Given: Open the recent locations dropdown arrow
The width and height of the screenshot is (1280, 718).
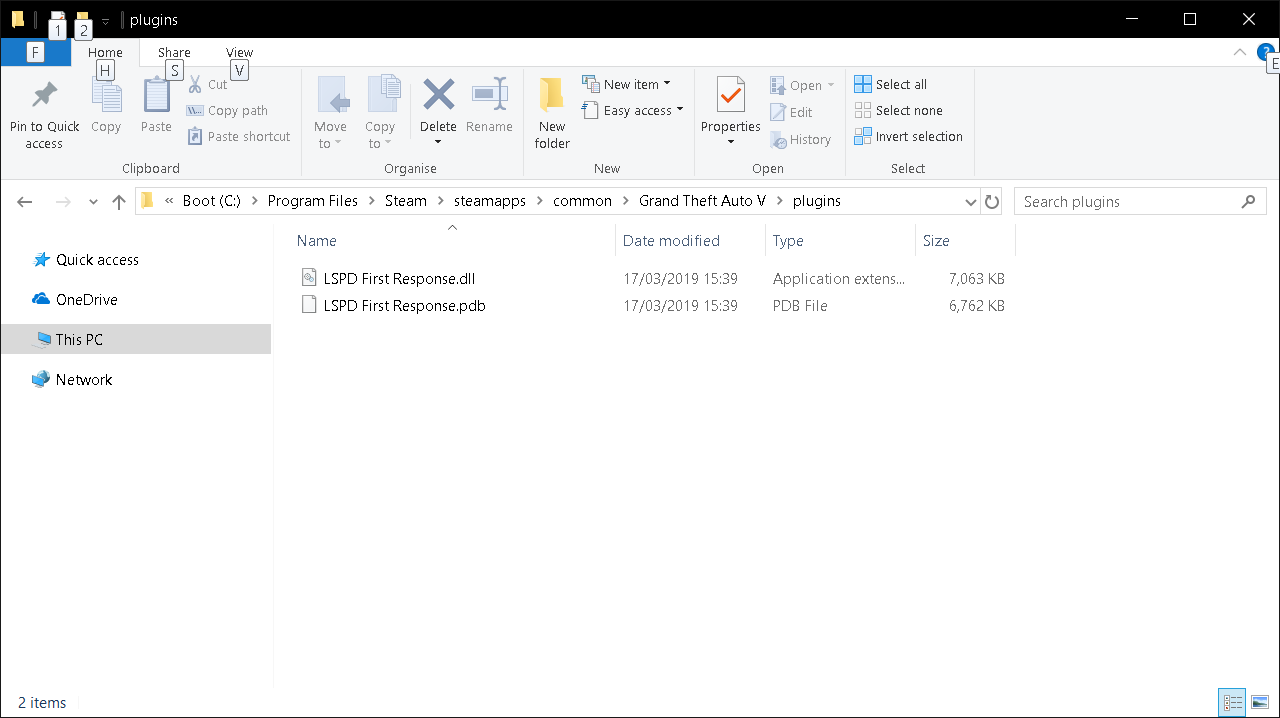Looking at the screenshot, I should tap(93, 201).
